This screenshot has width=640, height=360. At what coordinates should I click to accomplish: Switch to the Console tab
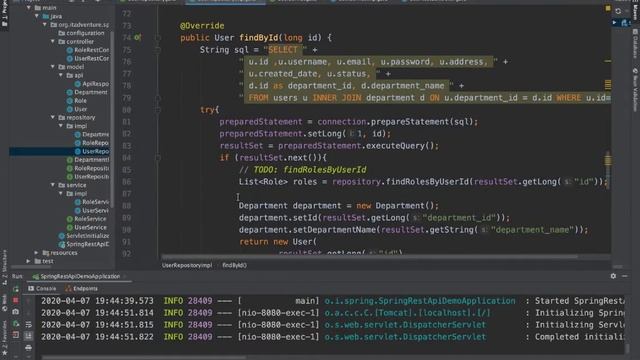coord(42,289)
